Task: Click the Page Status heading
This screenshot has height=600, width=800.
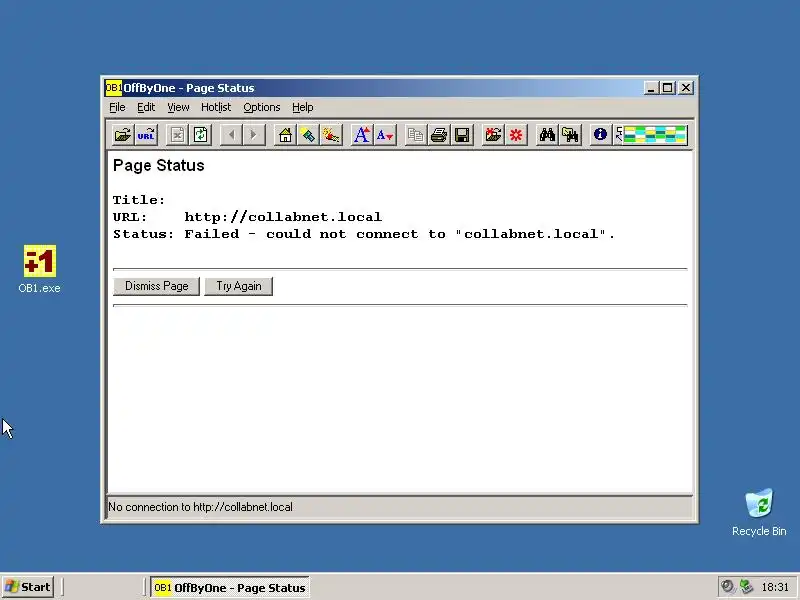Action: pyautogui.click(x=159, y=165)
